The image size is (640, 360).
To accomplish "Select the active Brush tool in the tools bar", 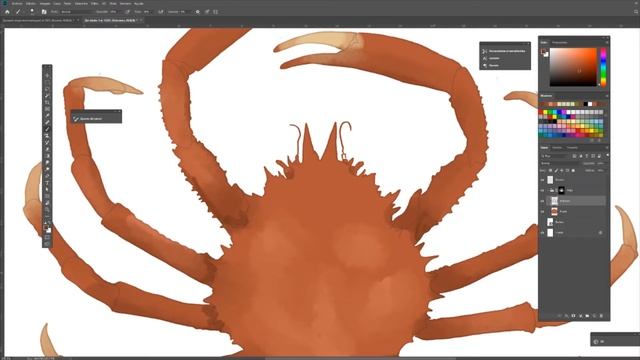I will point(47,129).
